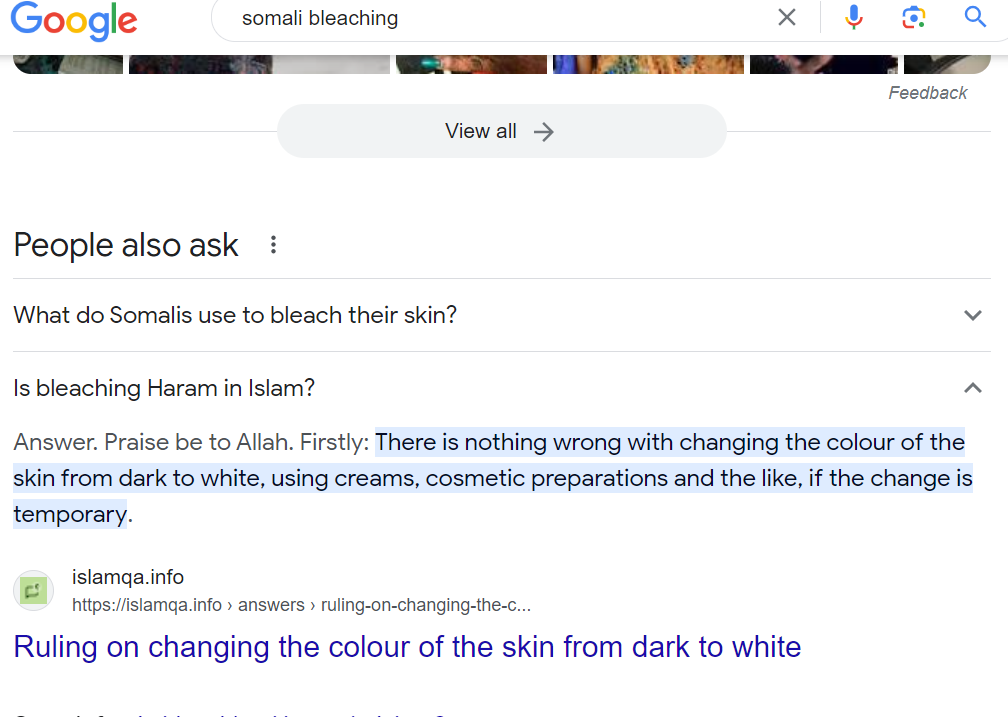Click the islamqa.info site name
This screenshot has width=1008, height=717.
(128, 577)
